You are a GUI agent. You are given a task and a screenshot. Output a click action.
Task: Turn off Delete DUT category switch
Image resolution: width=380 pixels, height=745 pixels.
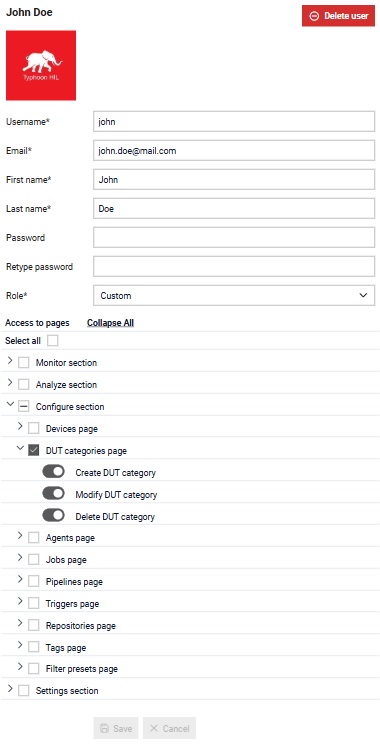53,515
